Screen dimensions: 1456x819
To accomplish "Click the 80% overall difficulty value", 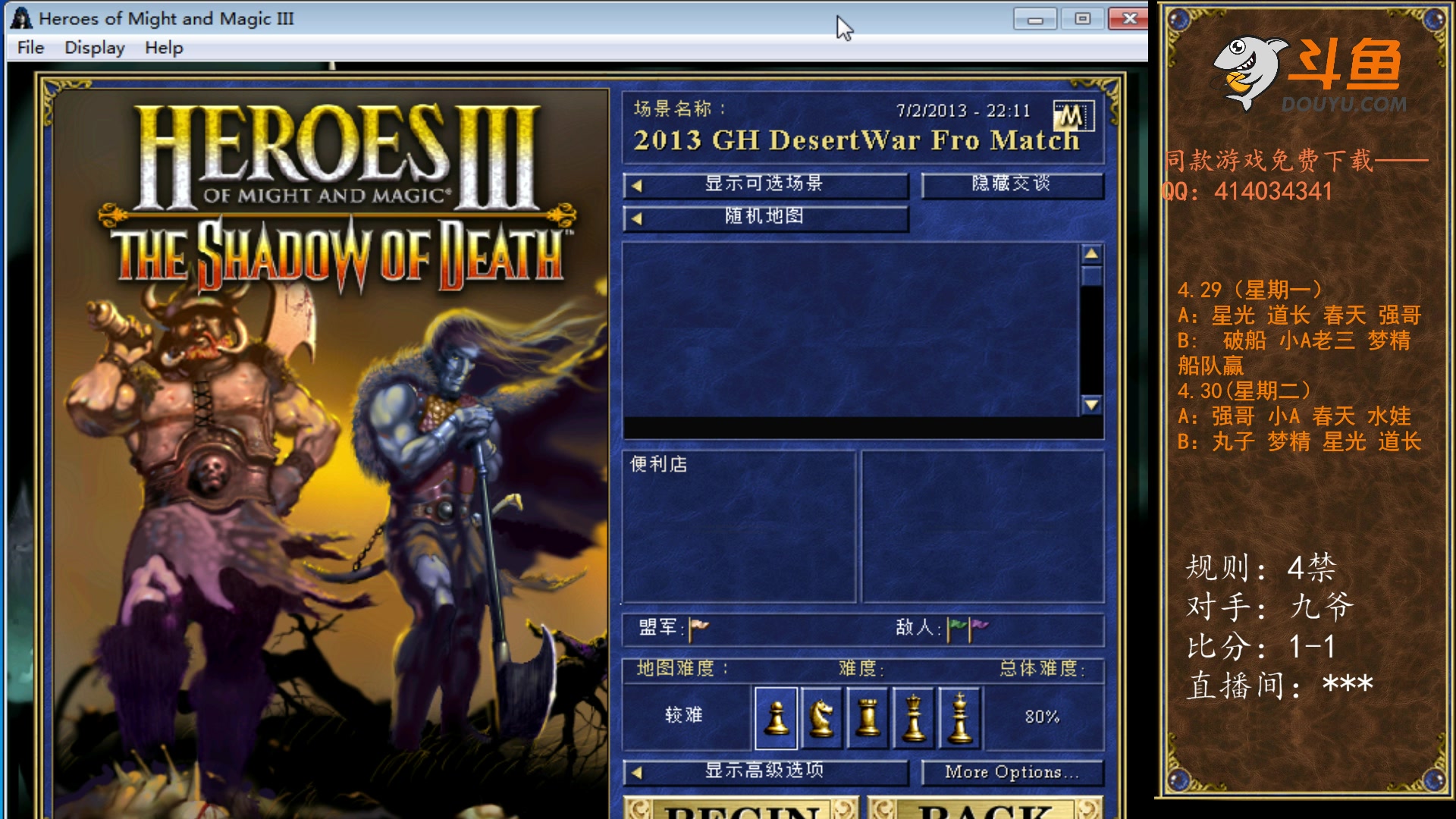I will pyautogui.click(x=1042, y=717).
